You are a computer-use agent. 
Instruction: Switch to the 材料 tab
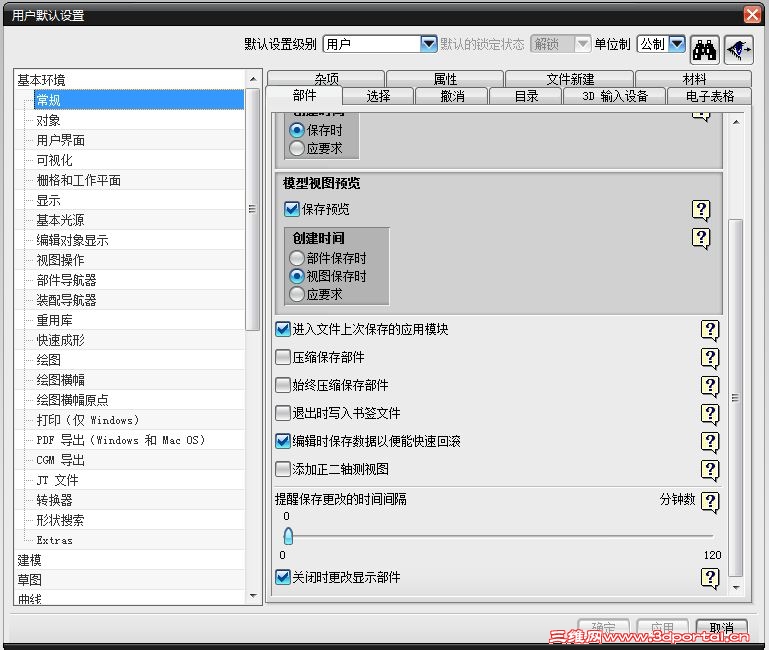[x=694, y=78]
